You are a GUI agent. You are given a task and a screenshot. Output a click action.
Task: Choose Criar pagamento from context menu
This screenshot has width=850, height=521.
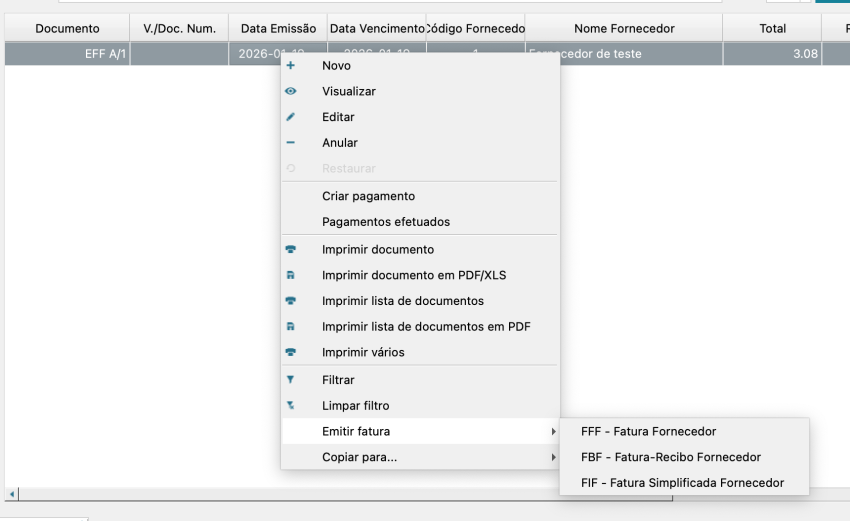coord(368,196)
